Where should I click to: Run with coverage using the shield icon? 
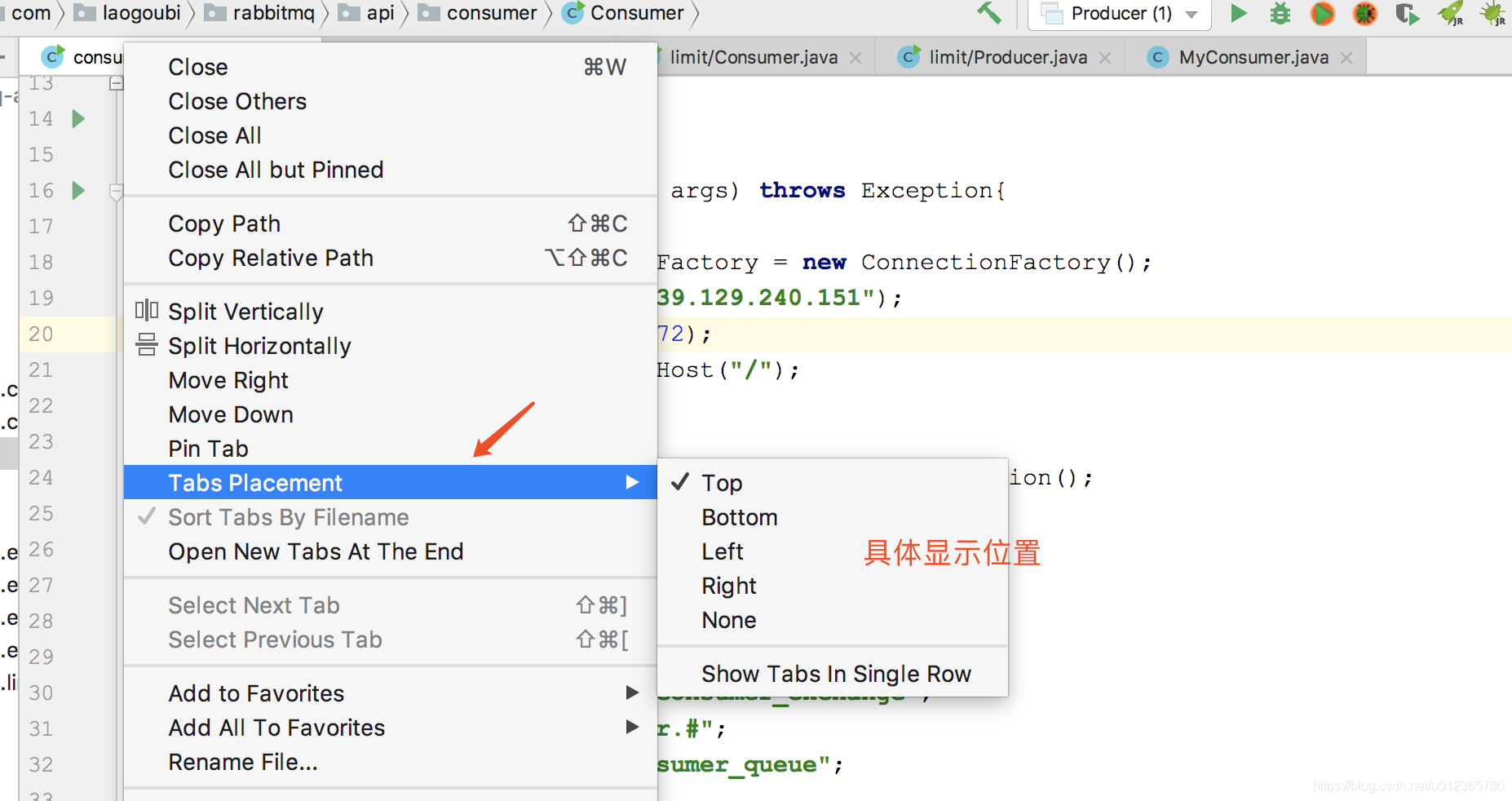(x=1407, y=14)
